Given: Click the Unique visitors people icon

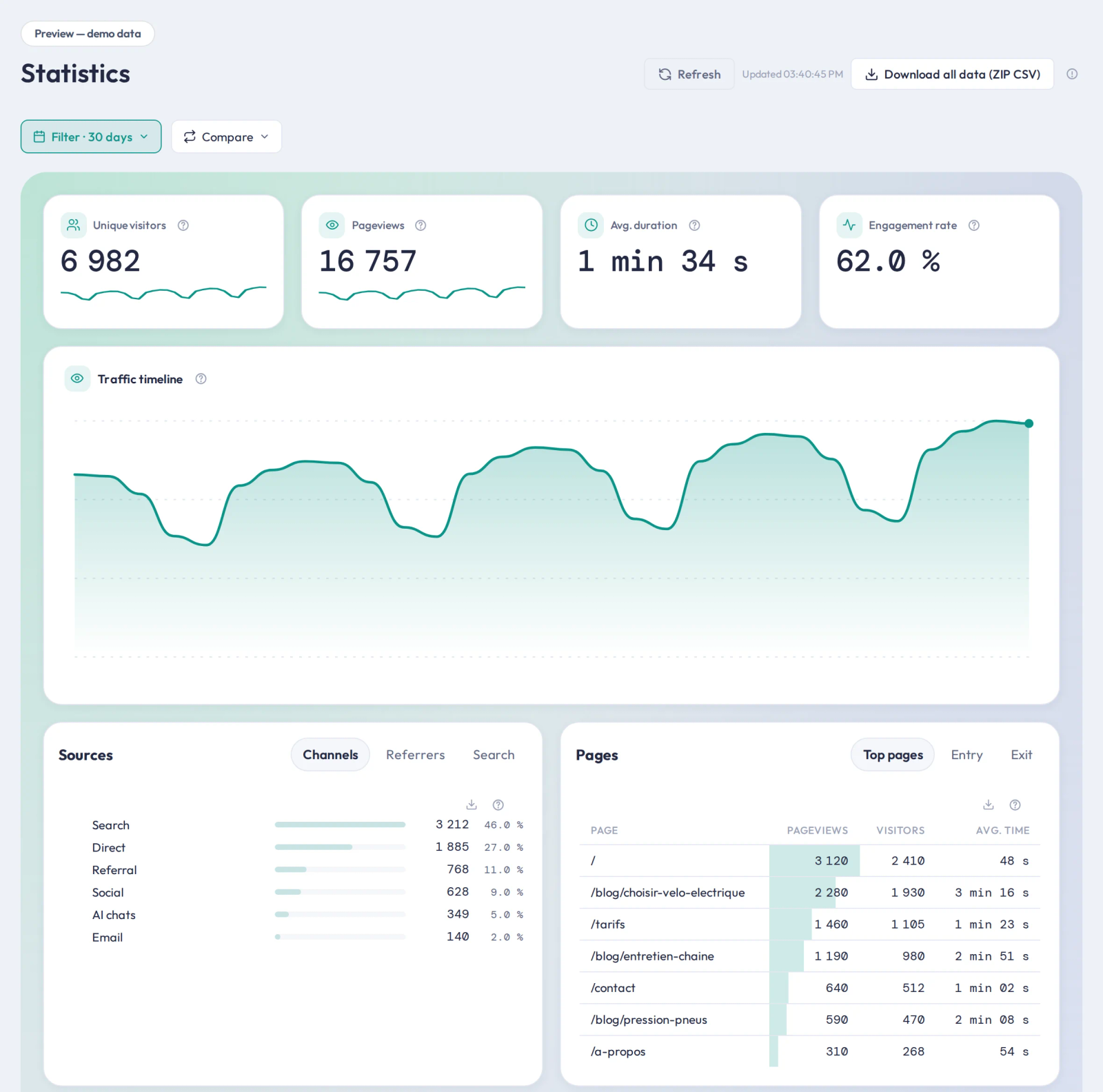Looking at the screenshot, I should coord(74,225).
